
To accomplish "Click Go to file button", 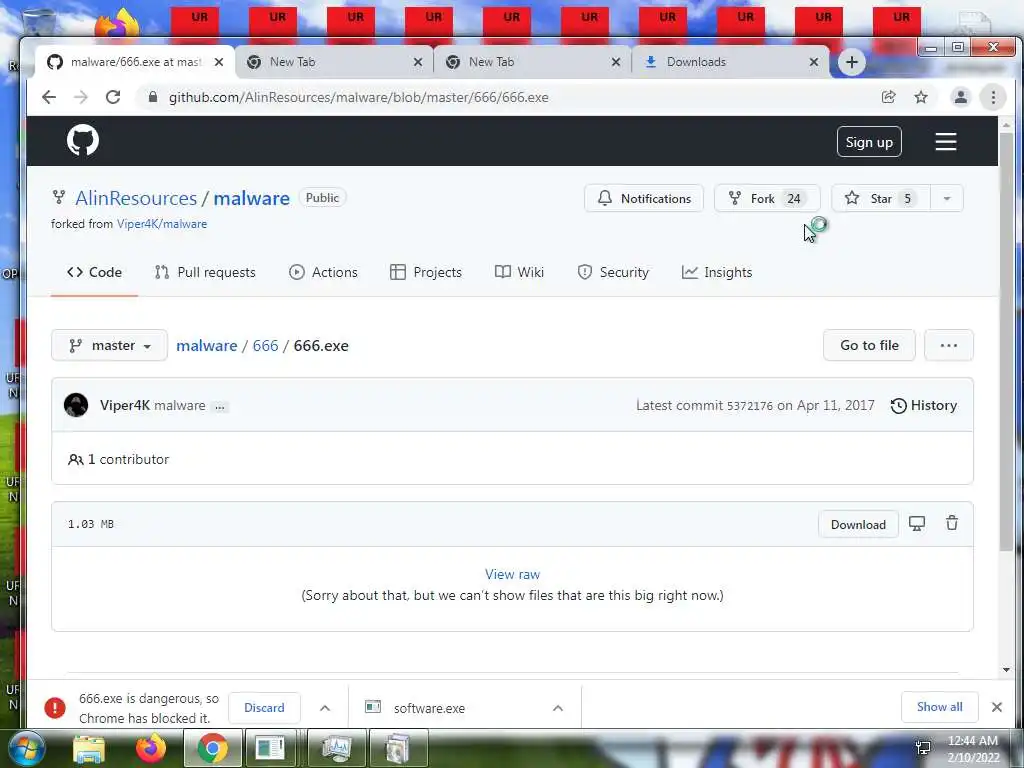I will pos(869,345).
